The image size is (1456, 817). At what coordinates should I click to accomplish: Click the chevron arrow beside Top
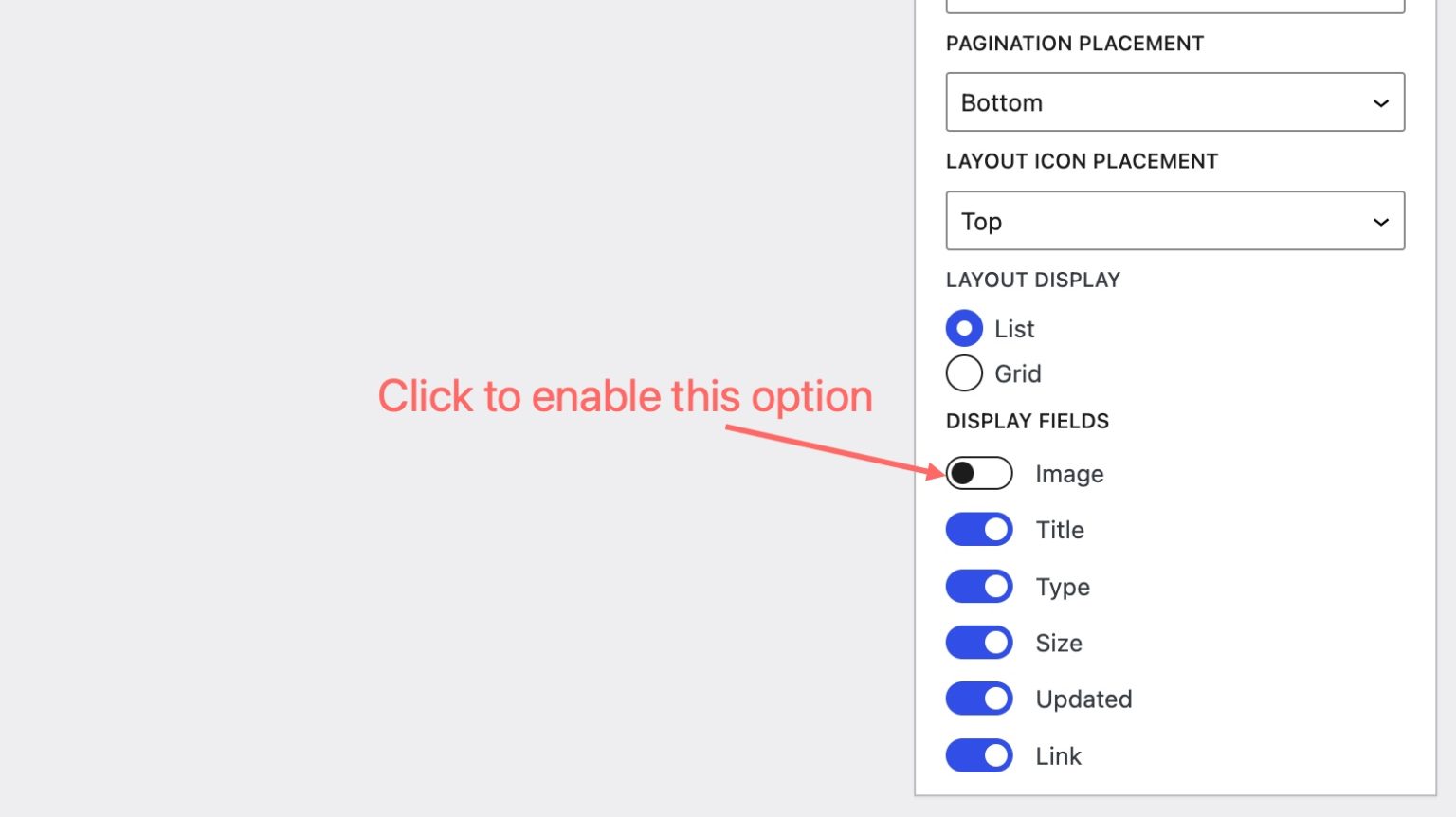pos(1380,222)
